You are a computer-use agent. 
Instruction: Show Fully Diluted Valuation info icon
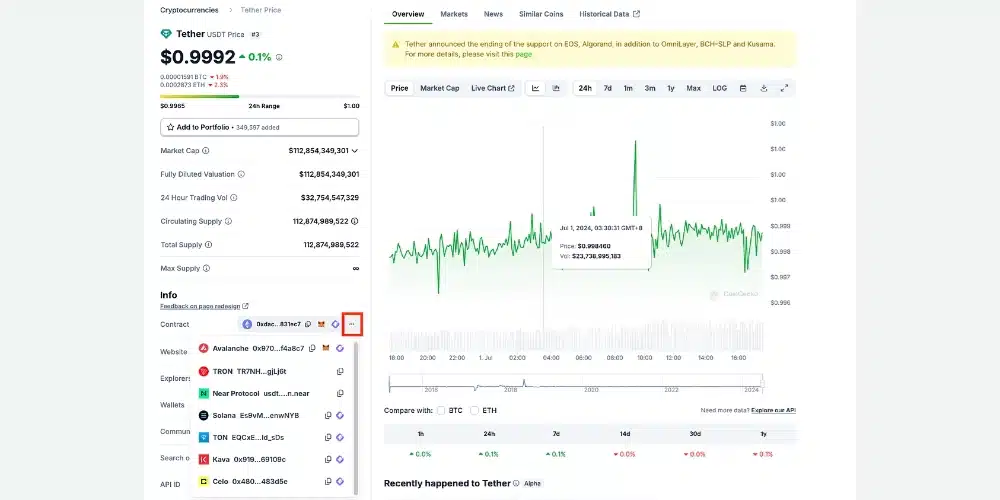(241, 174)
